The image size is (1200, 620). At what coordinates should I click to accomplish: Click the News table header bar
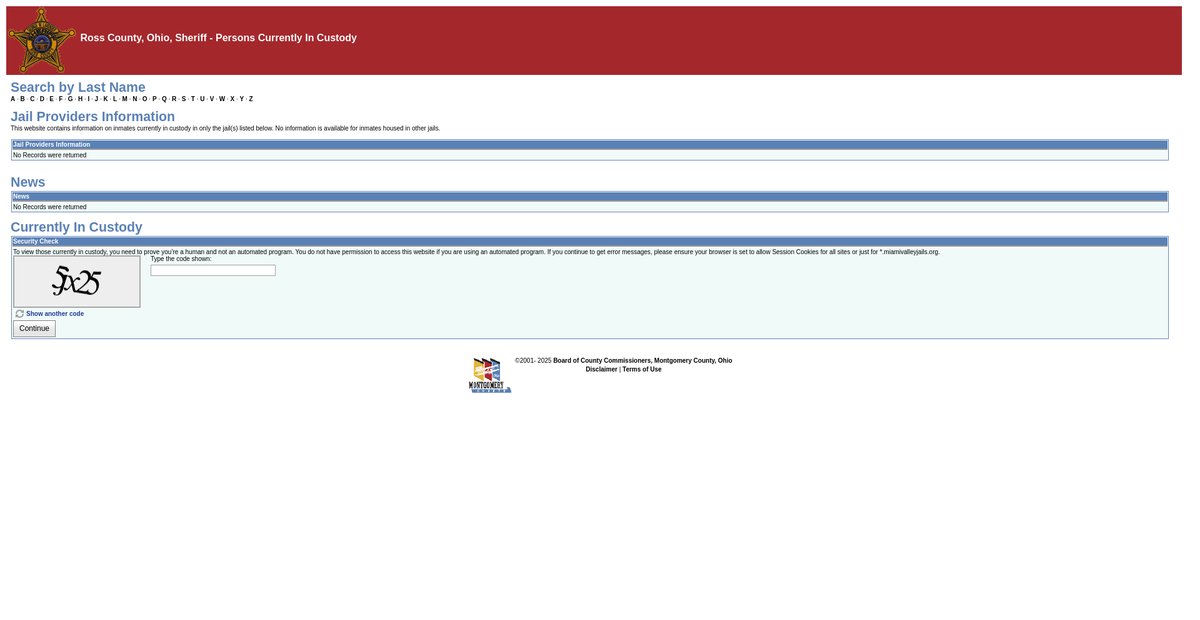[x=590, y=197]
